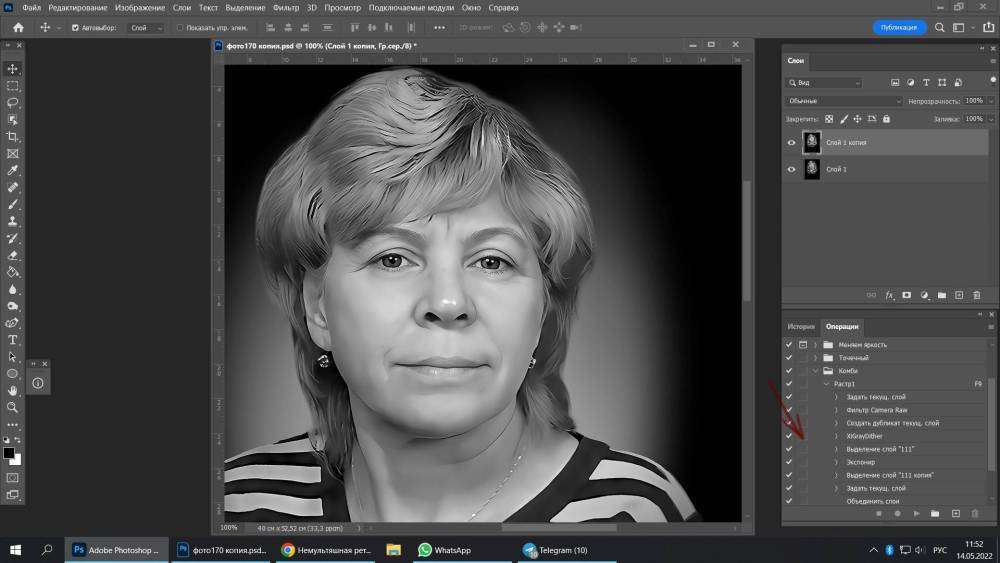
Task: Select the Zoom tool in the left toolbar
Action: 13,407
